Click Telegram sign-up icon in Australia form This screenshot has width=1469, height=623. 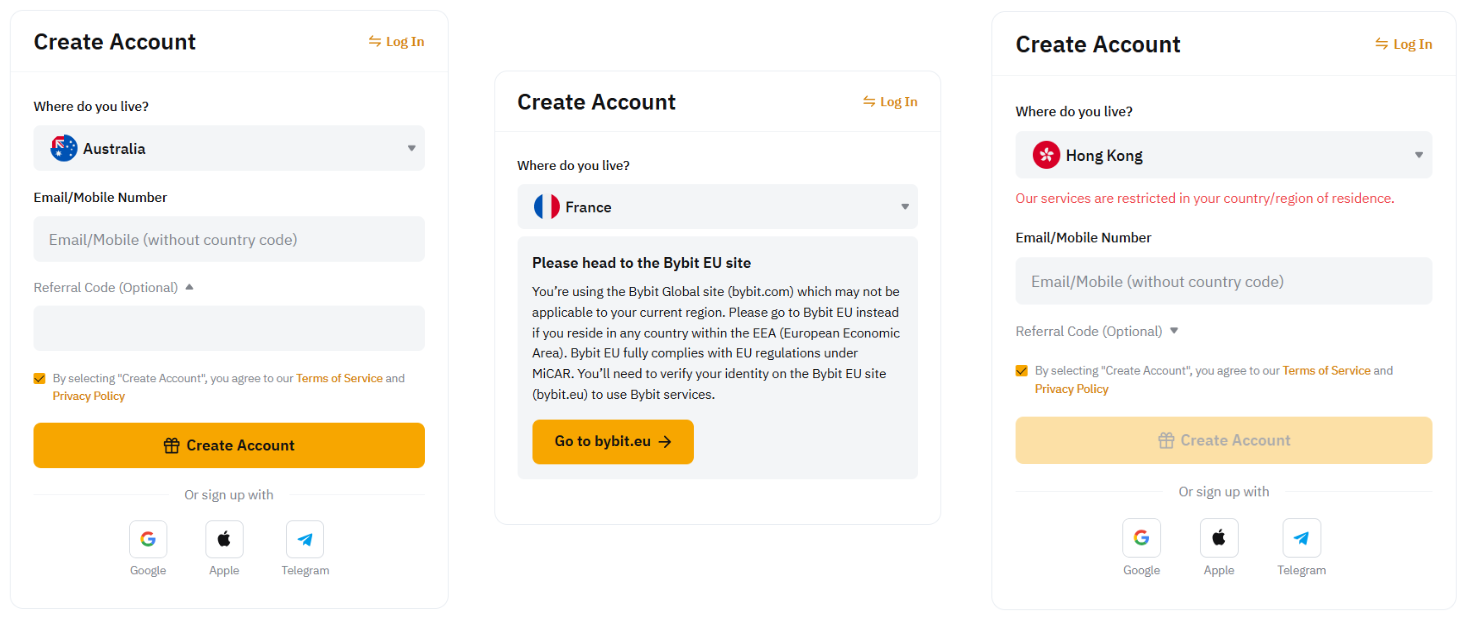[x=305, y=540]
